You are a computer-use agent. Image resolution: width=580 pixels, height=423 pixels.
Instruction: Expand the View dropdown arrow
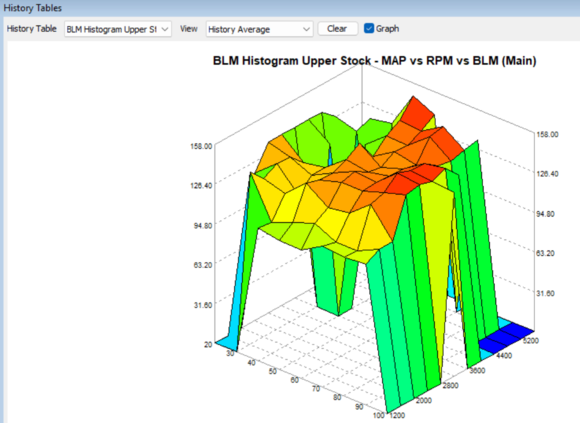[306, 29]
